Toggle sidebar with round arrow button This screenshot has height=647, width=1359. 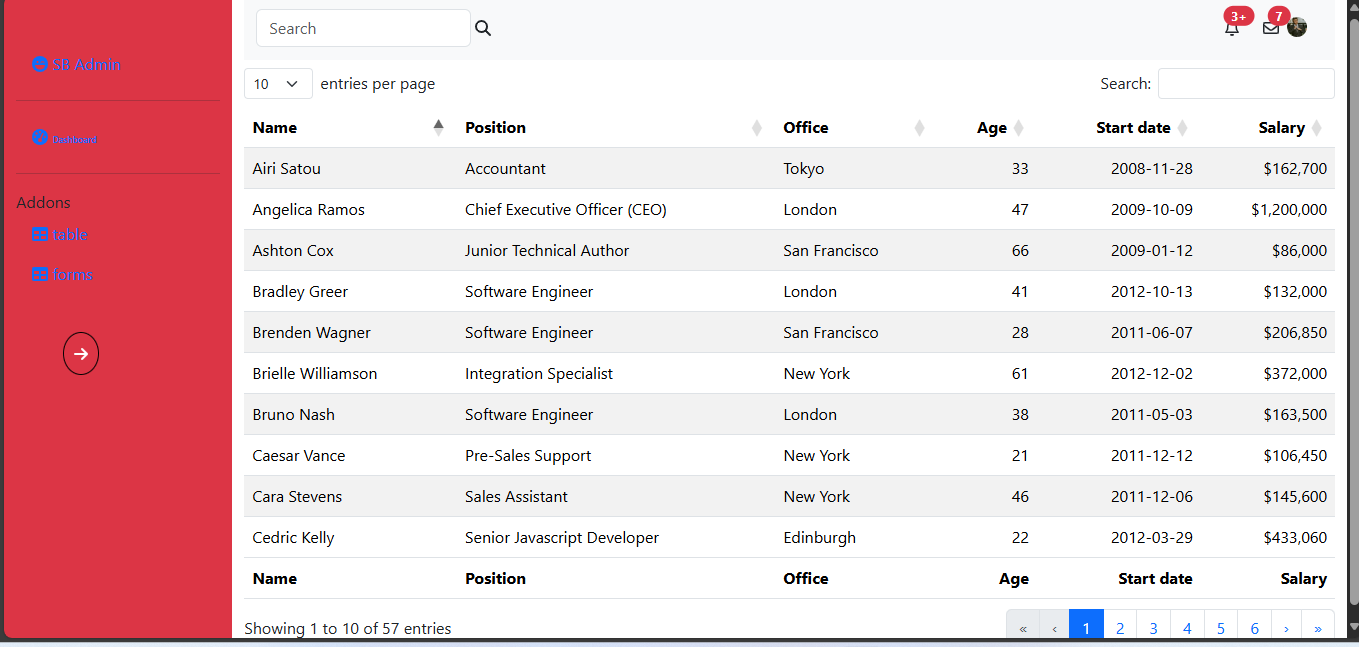click(x=81, y=354)
